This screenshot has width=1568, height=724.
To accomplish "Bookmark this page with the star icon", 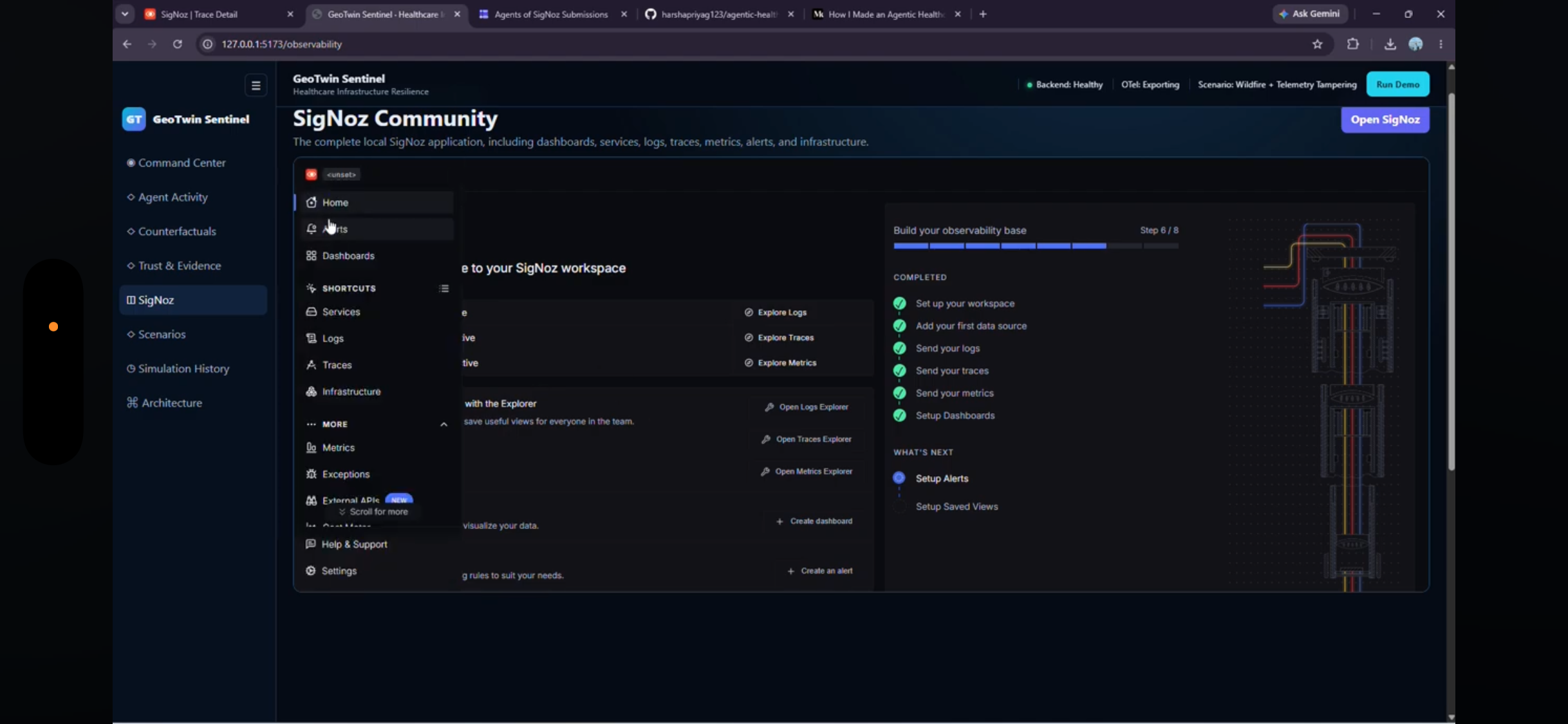I will [x=1318, y=44].
